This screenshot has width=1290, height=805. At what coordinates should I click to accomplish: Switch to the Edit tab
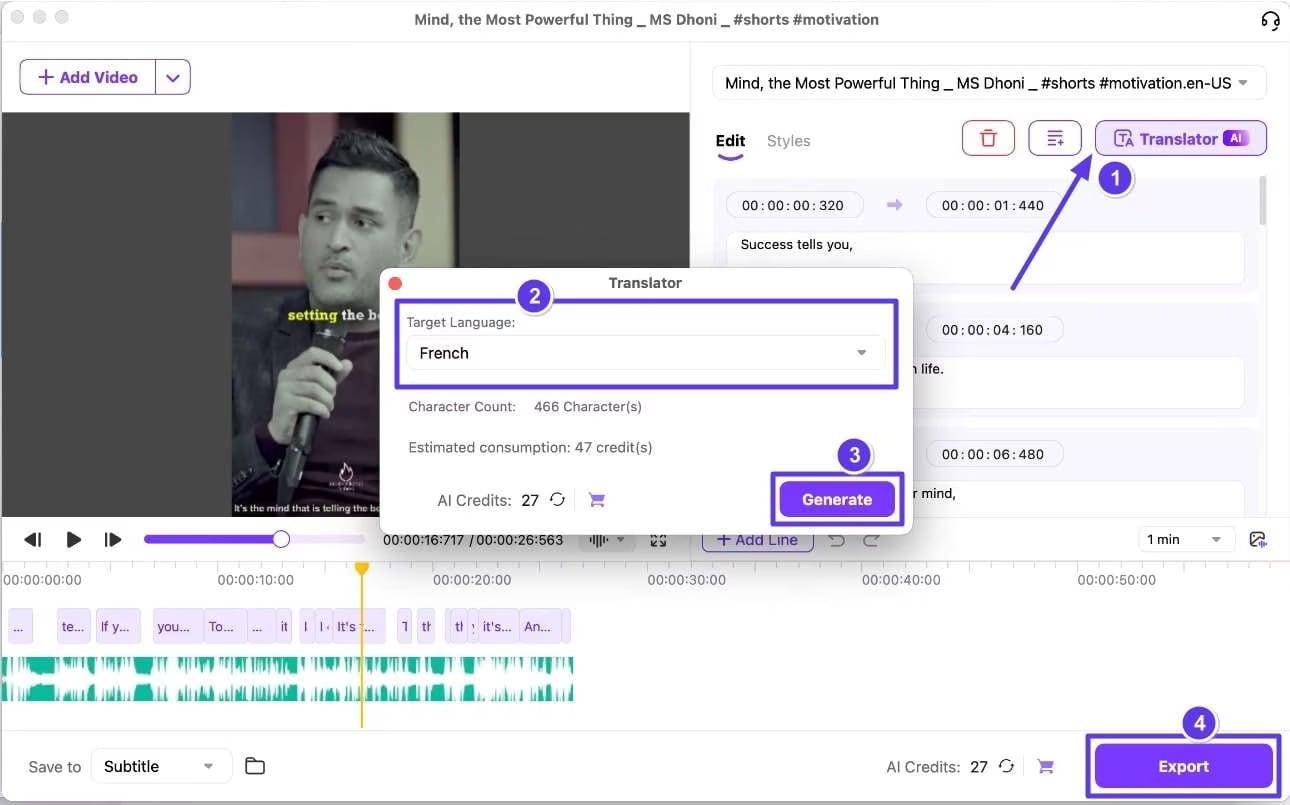click(730, 141)
